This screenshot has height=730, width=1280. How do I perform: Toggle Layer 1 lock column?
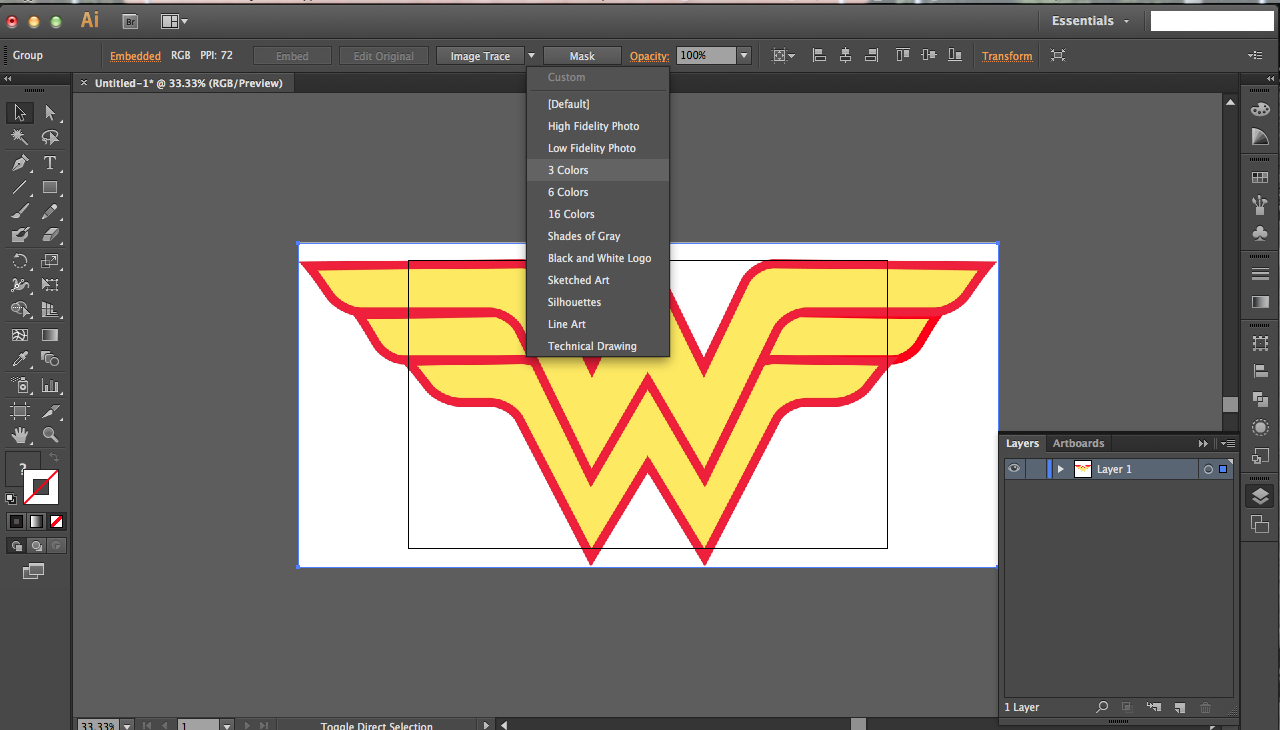click(1036, 469)
